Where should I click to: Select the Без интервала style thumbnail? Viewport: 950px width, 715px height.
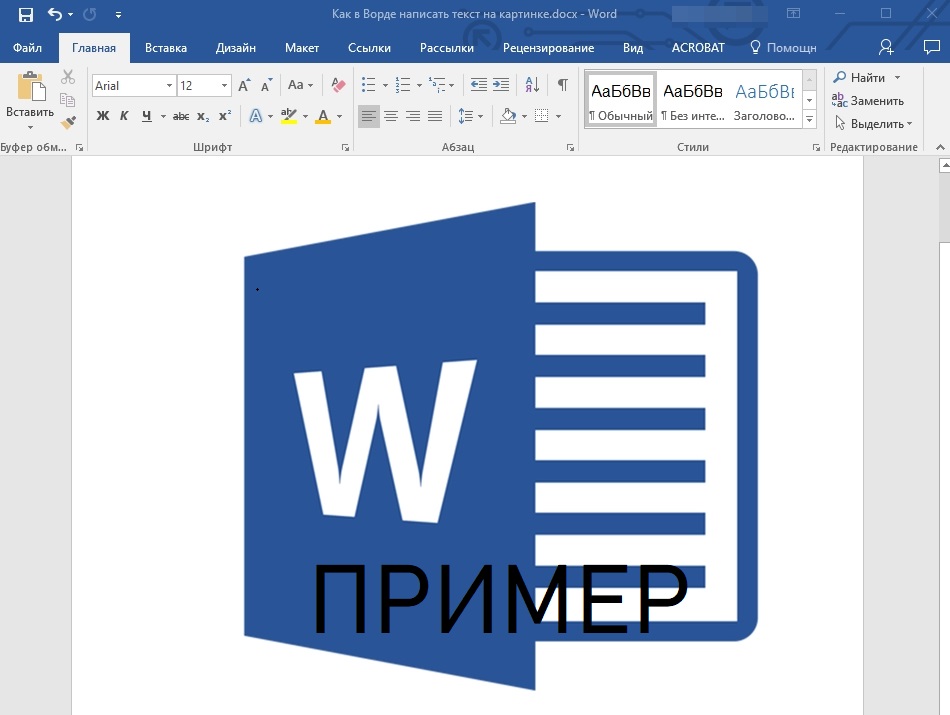(693, 100)
